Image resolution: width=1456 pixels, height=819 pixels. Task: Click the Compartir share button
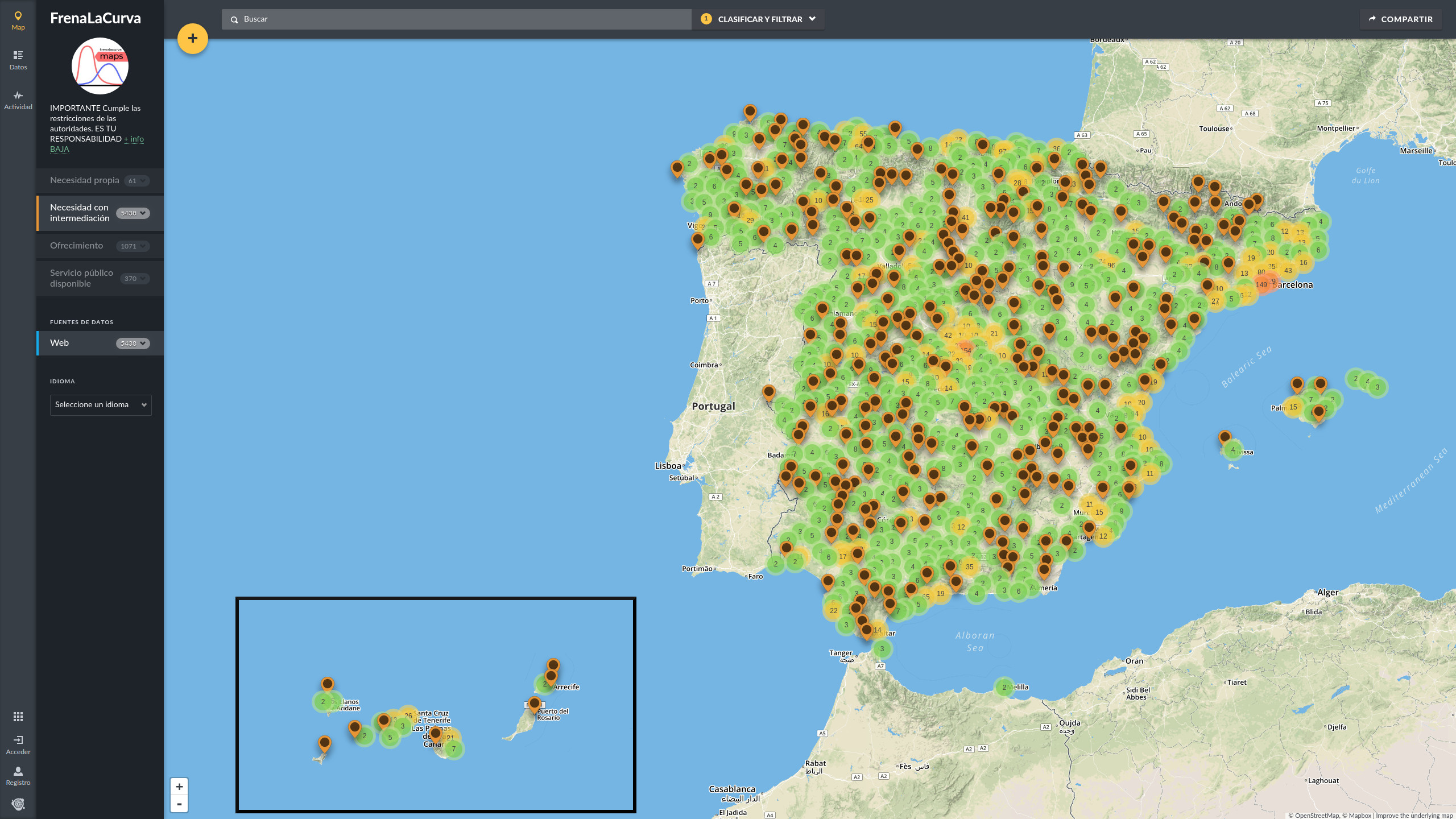(1400, 19)
